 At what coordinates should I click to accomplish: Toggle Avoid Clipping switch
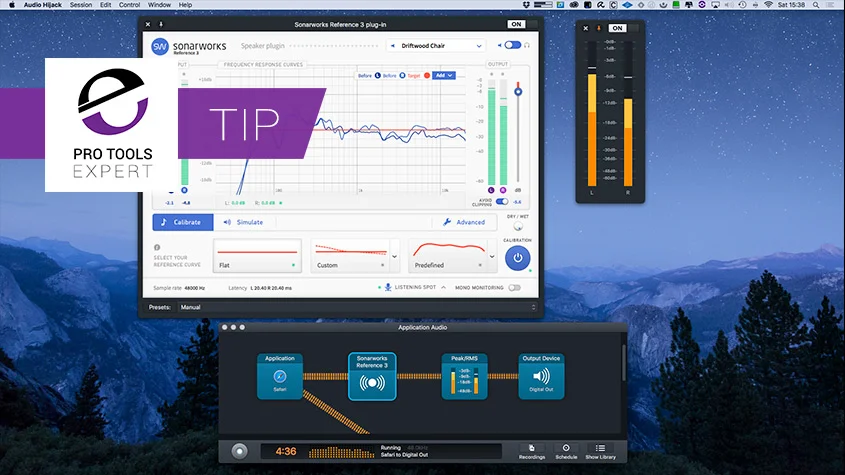pyautogui.click(x=502, y=202)
